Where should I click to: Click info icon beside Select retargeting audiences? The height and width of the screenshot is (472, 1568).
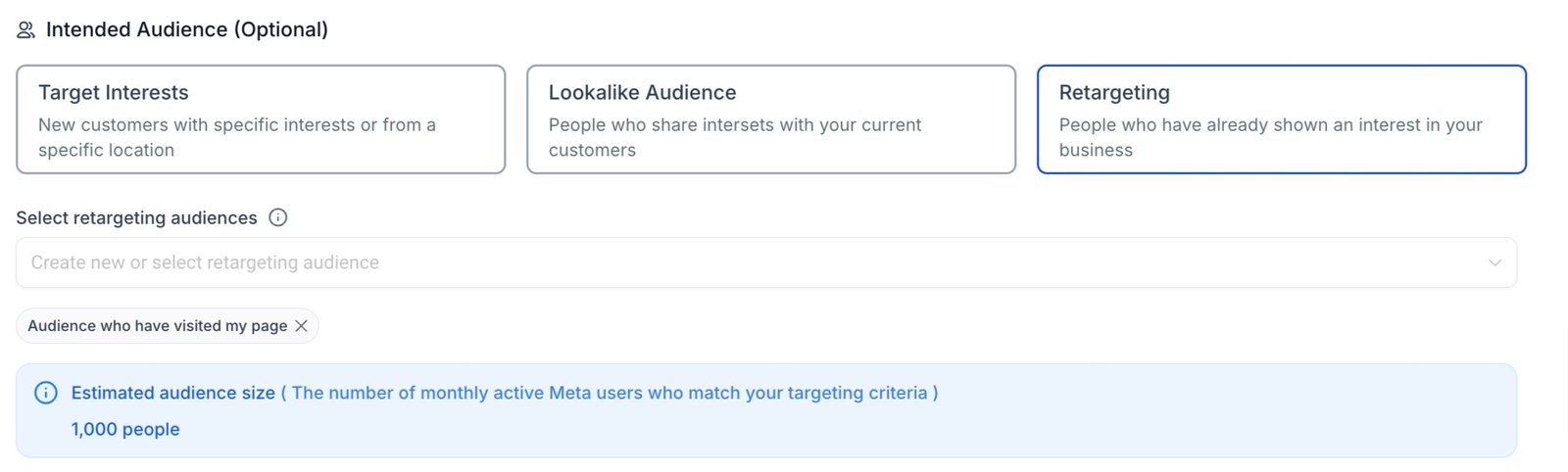point(278,217)
